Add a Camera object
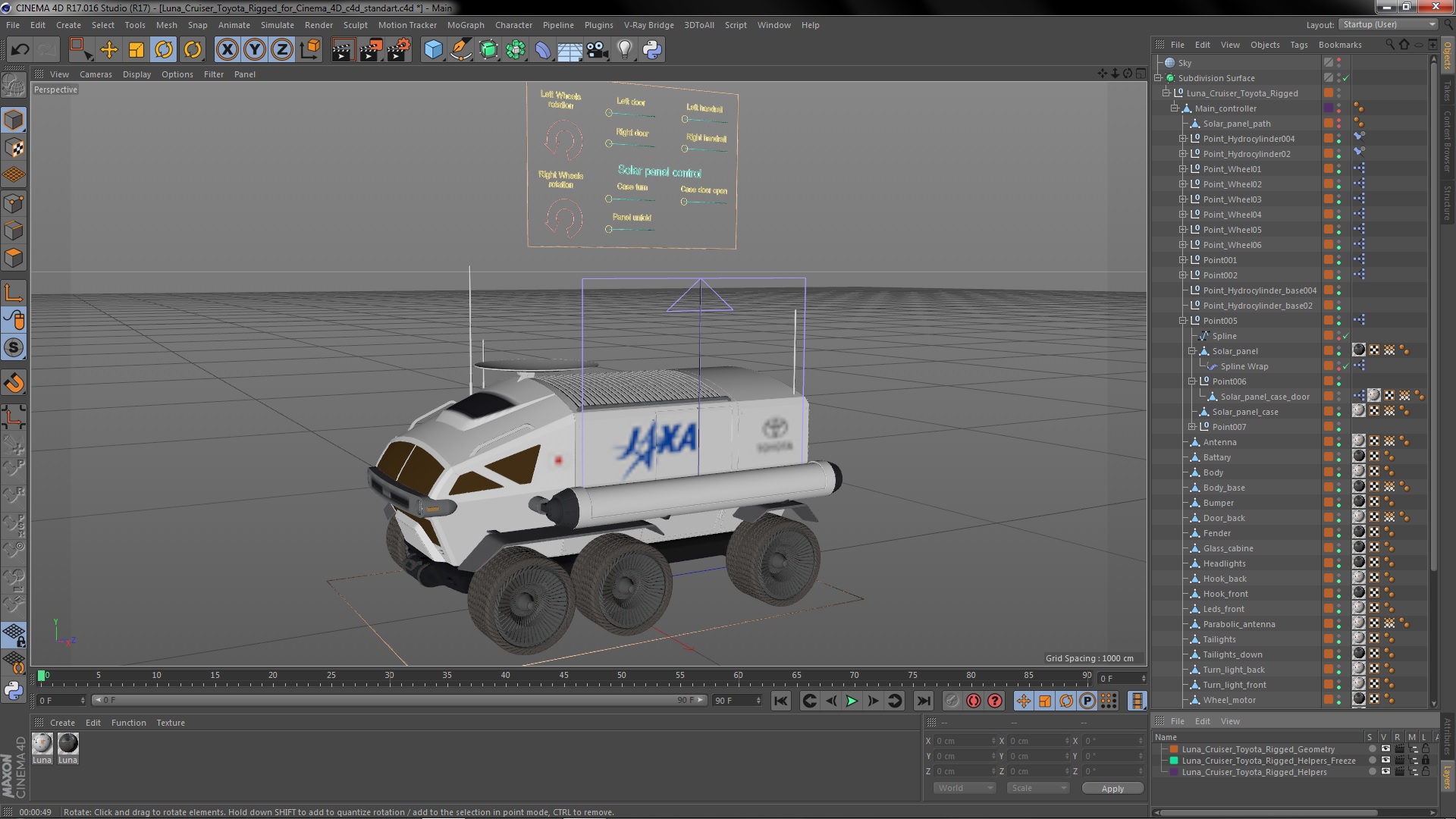 pyautogui.click(x=598, y=50)
